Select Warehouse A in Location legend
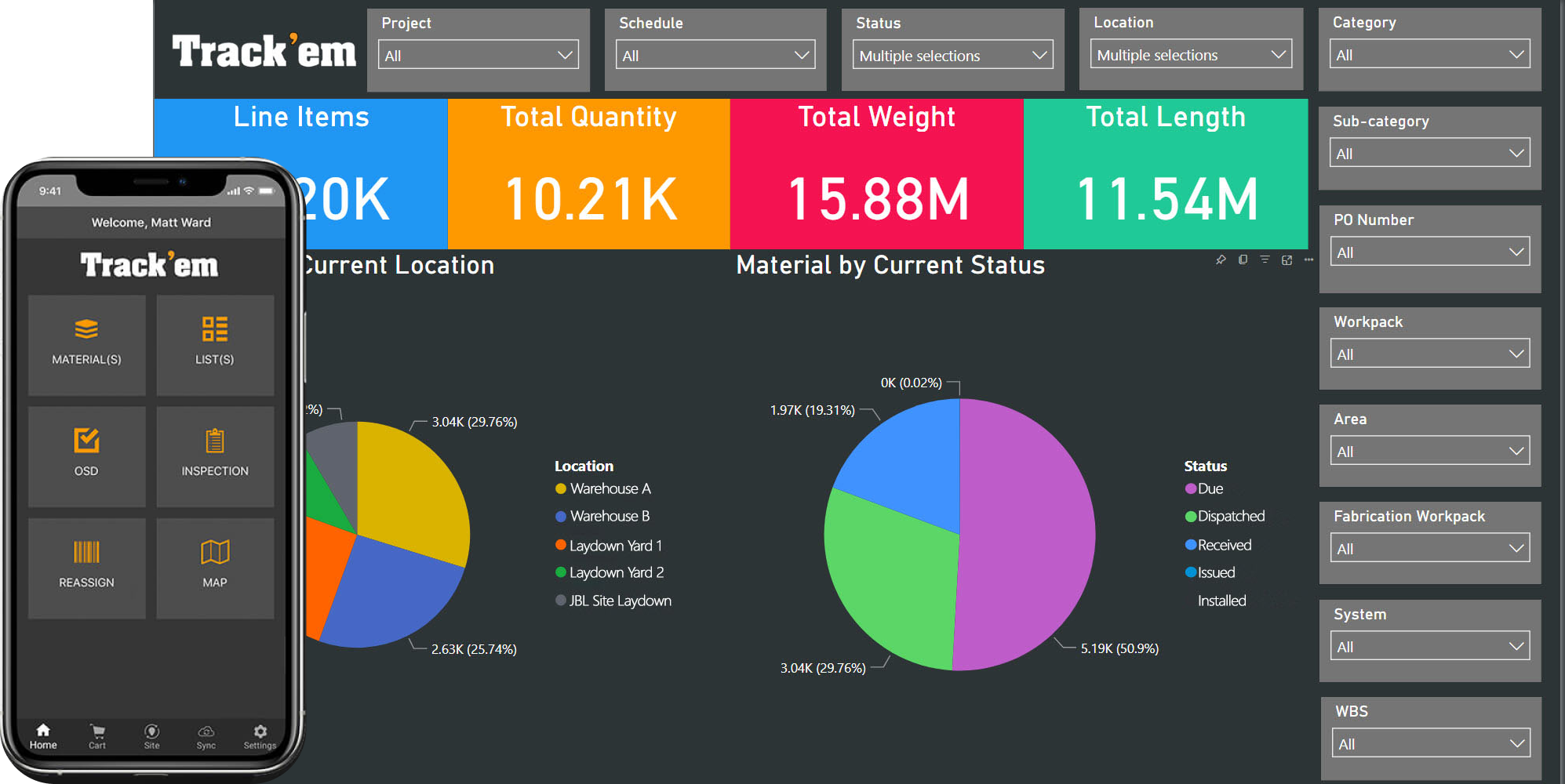1565x784 pixels. point(603,488)
